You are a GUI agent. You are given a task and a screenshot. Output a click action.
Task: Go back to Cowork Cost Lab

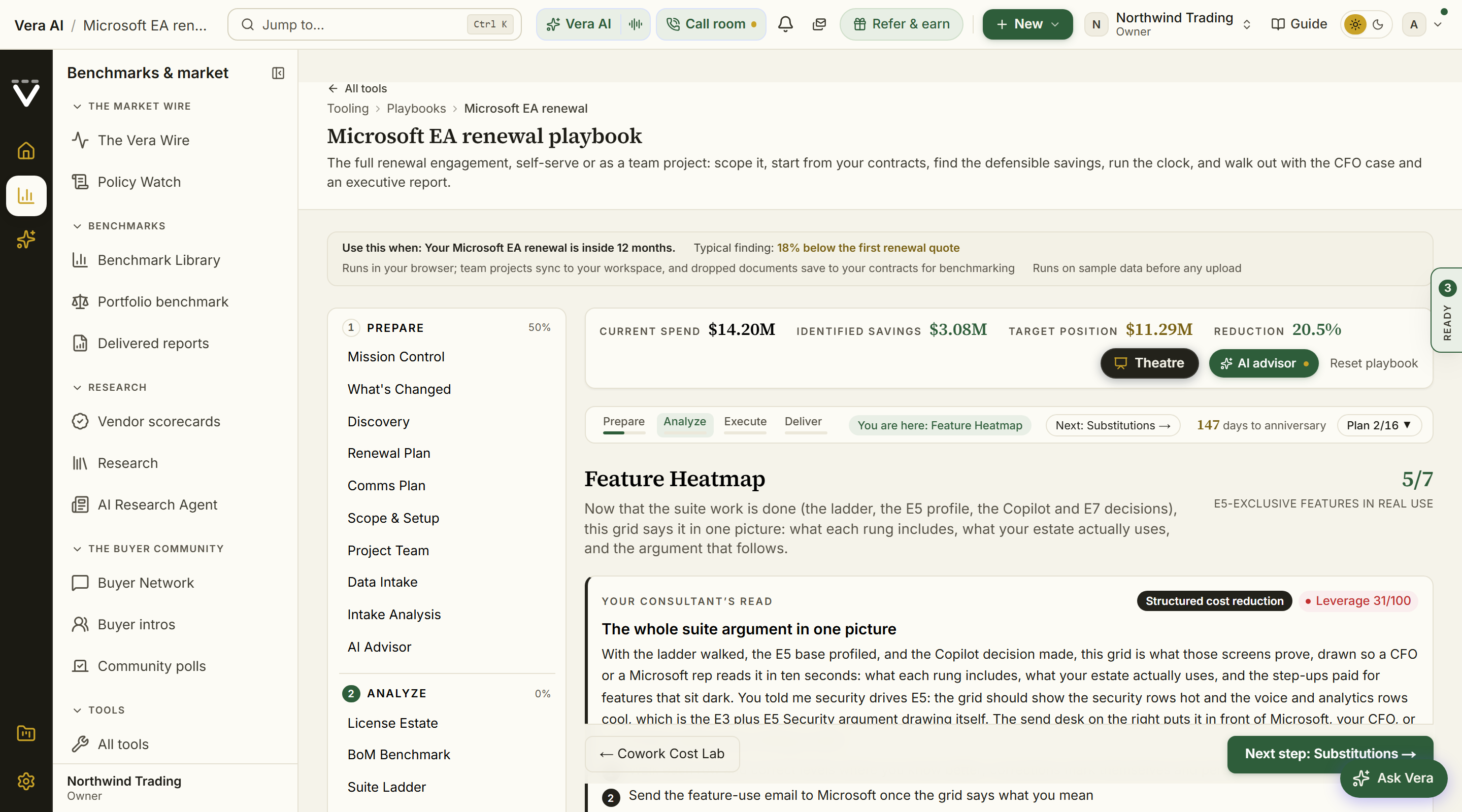662,754
